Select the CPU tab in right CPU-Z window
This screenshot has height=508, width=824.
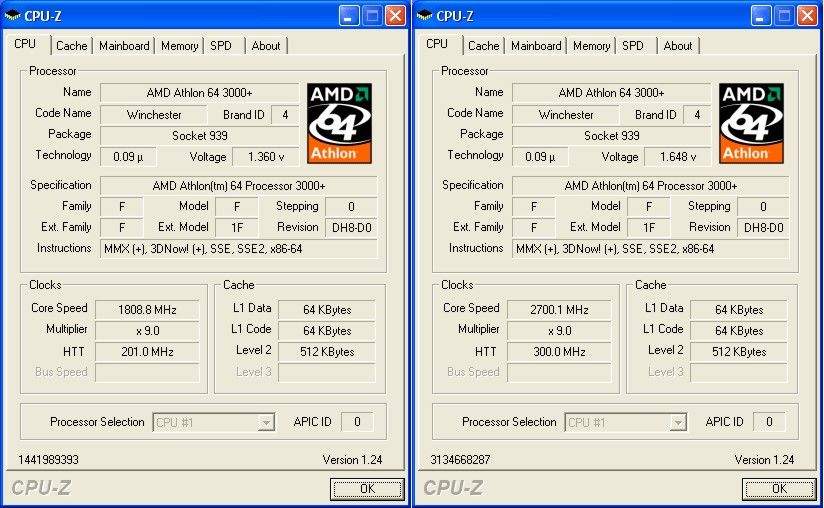point(437,44)
